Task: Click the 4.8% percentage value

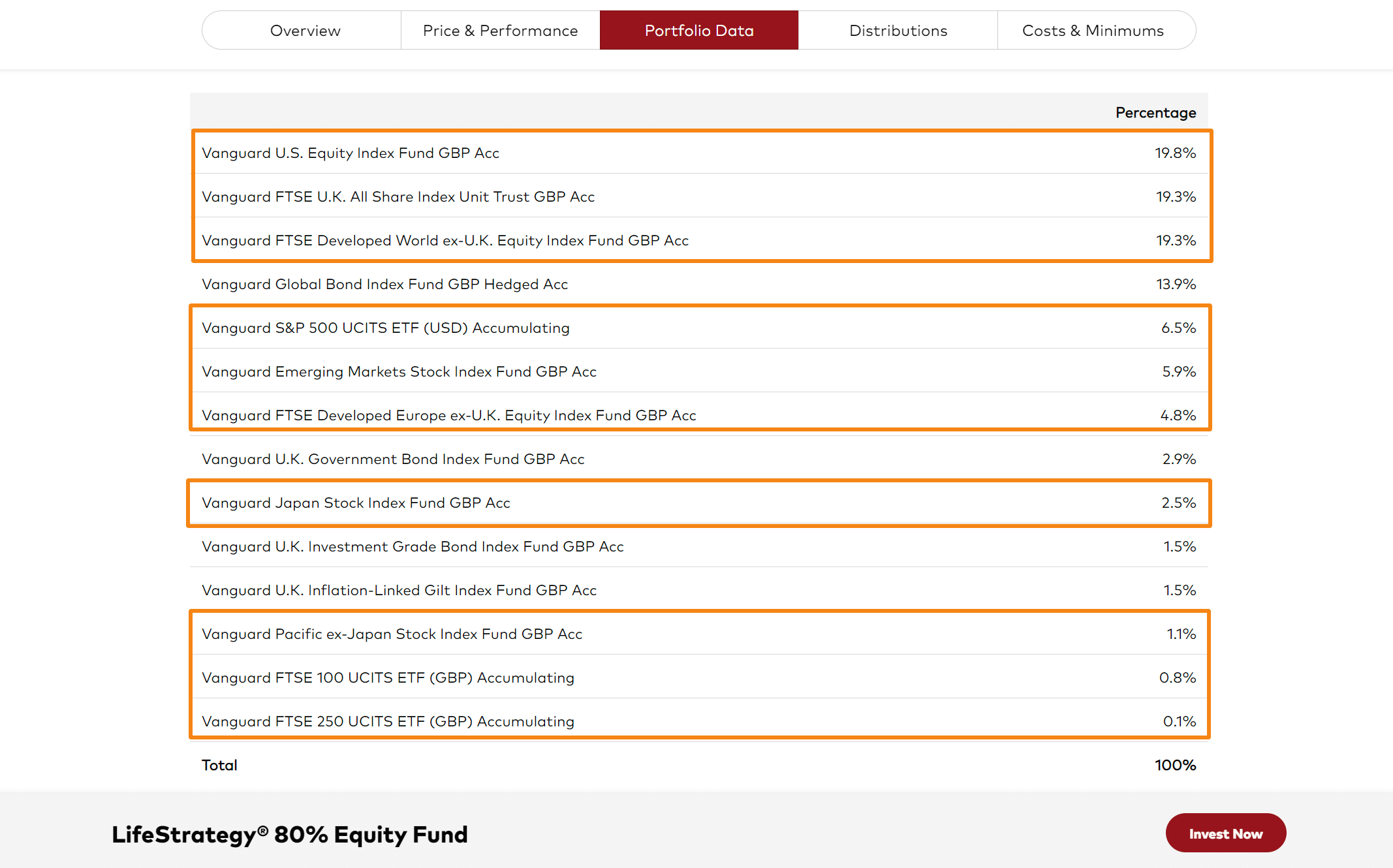Action: tap(1178, 415)
